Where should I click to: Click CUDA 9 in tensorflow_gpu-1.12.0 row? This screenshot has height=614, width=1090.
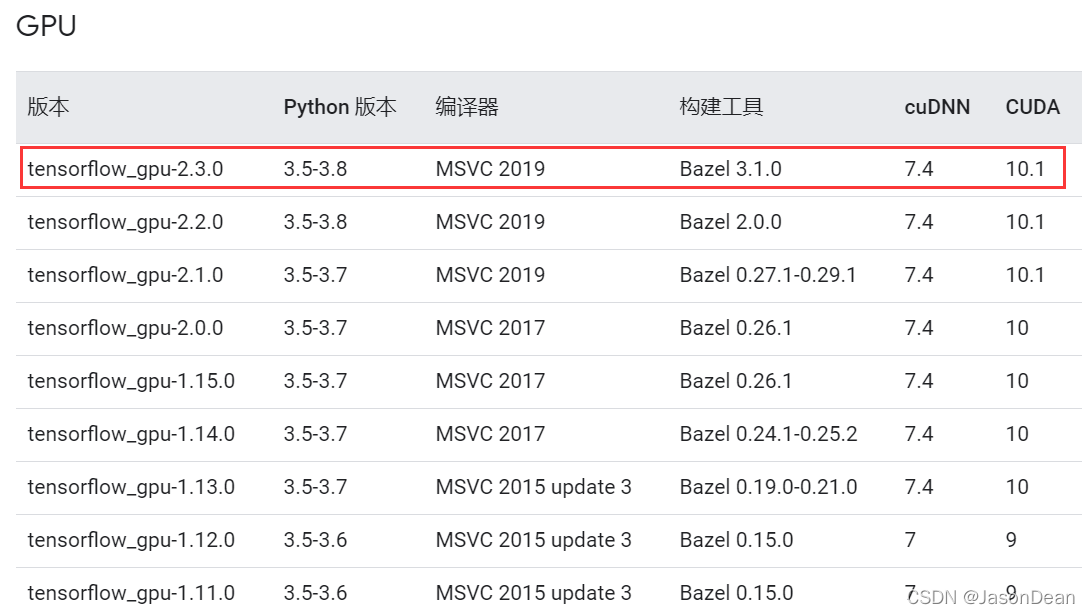point(1011,540)
